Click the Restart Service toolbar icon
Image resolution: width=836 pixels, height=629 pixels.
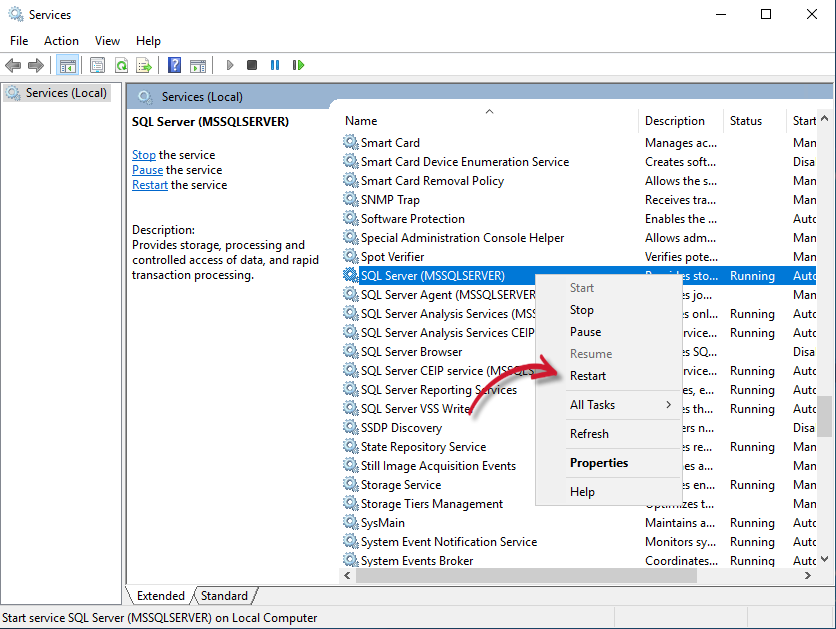tap(298, 65)
